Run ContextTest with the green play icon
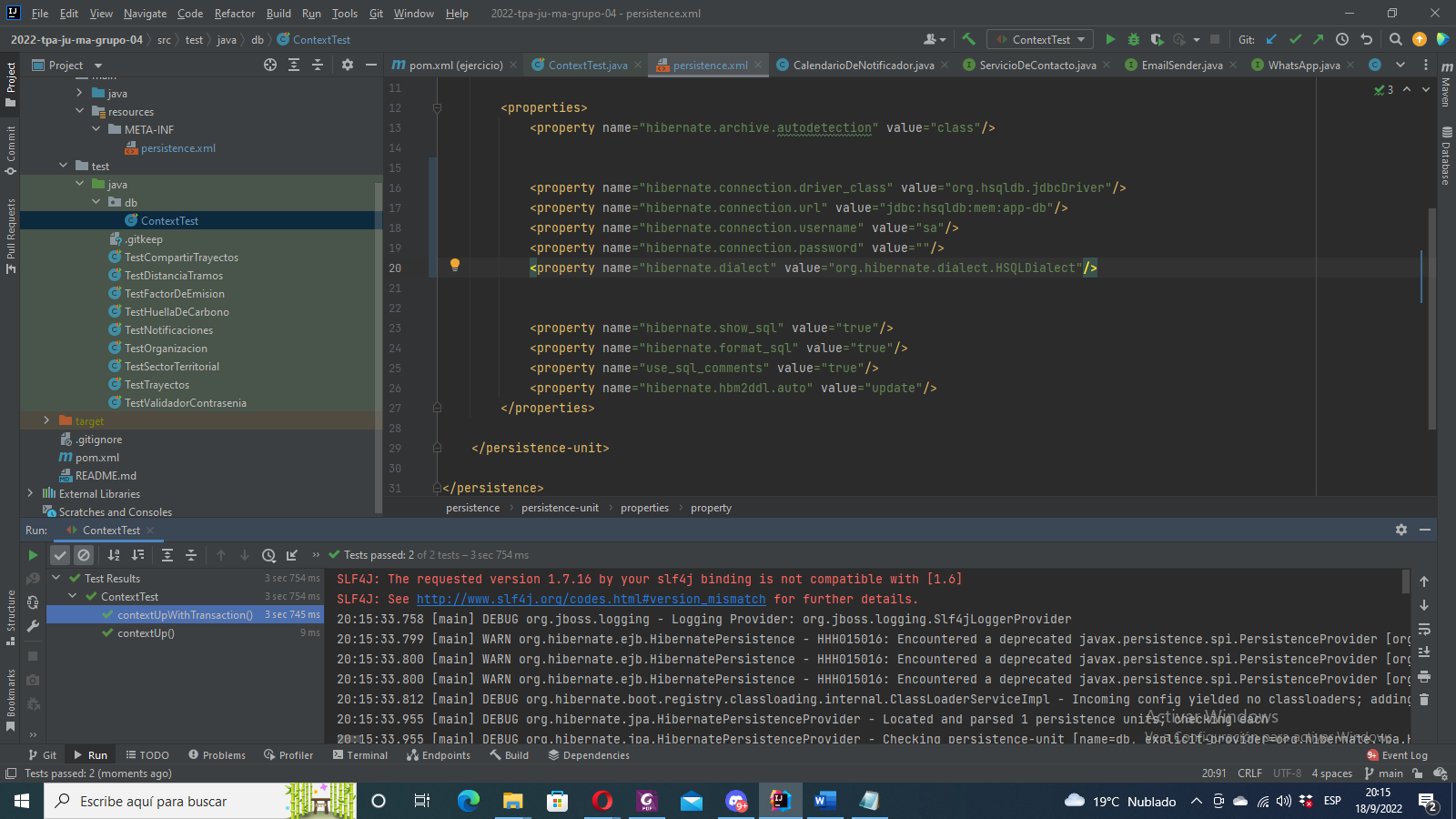The image size is (1456, 819). point(1110,39)
